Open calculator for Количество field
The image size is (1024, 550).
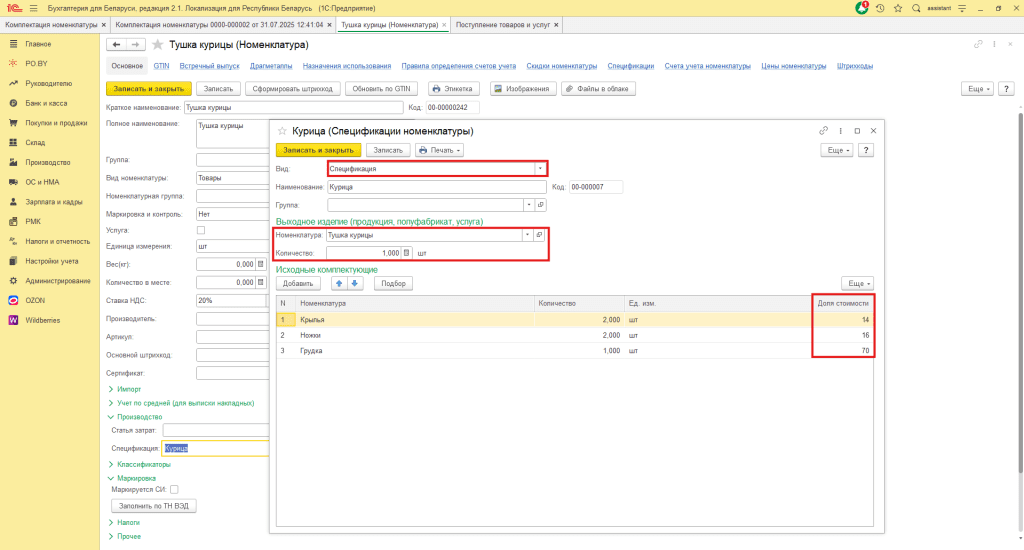pos(406,253)
